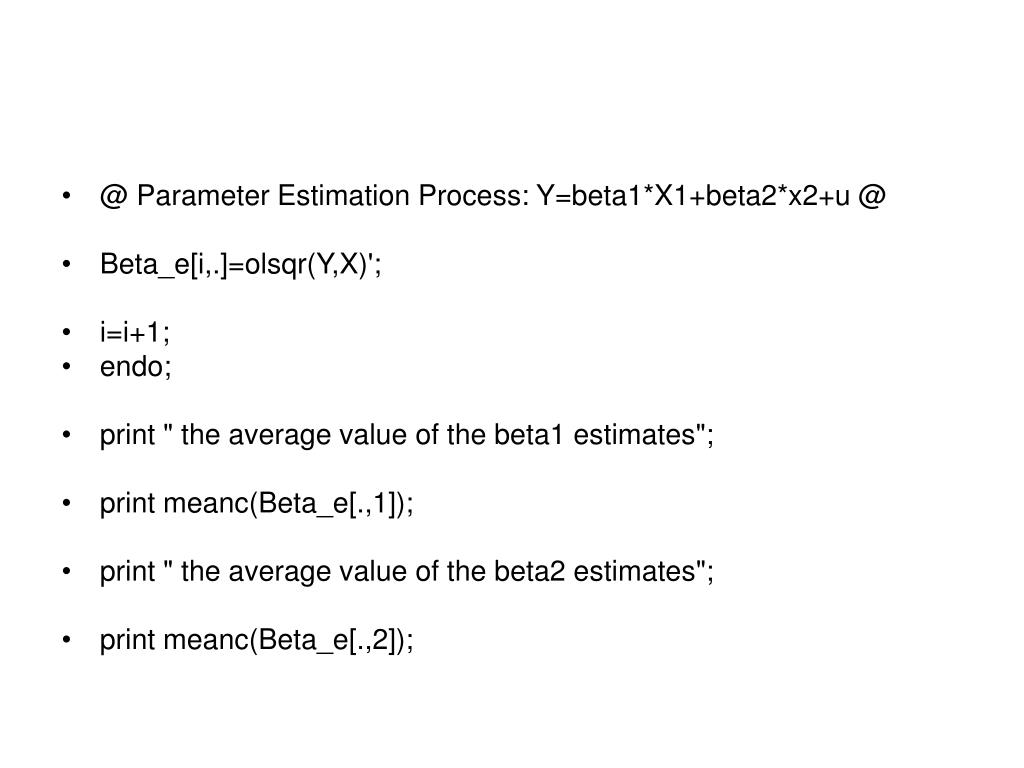Click the Parameter Estimation Process comment line

[492, 196]
